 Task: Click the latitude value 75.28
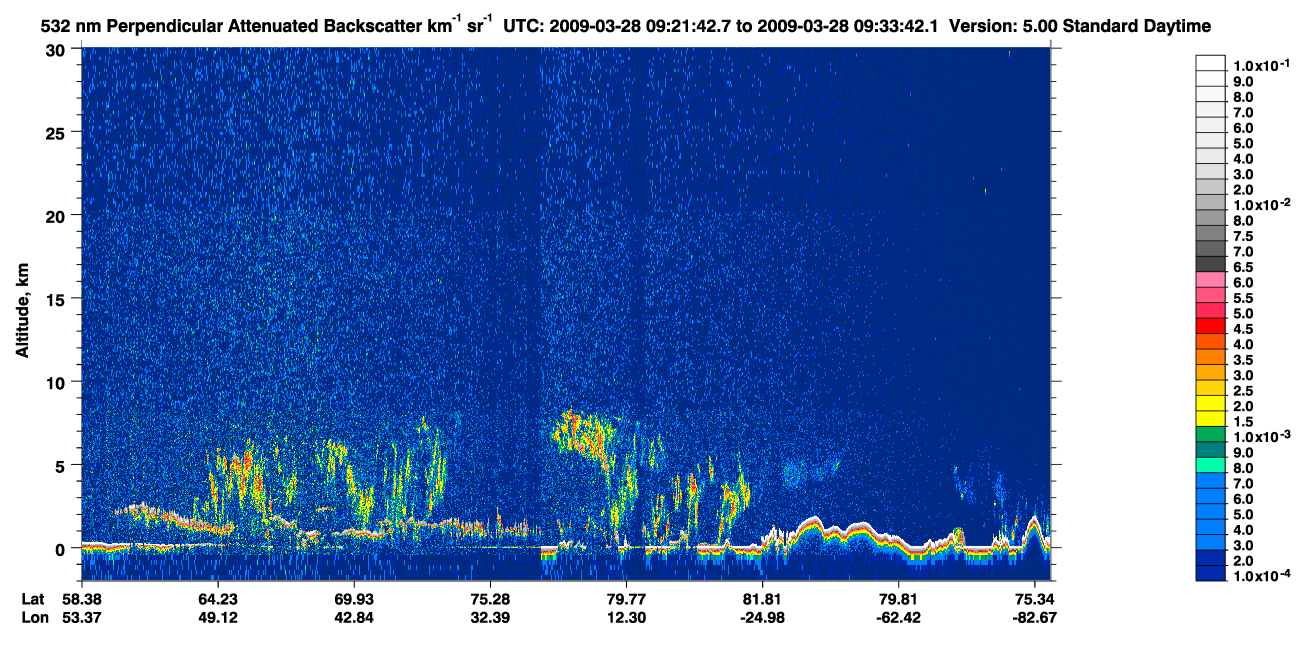tap(489, 599)
